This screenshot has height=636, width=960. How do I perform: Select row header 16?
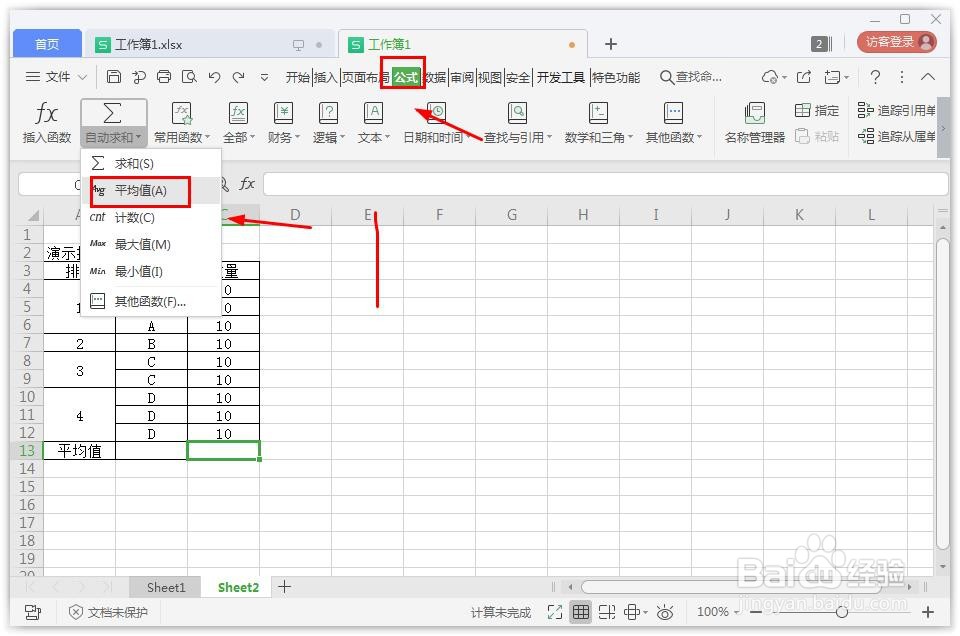tap(27, 505)
